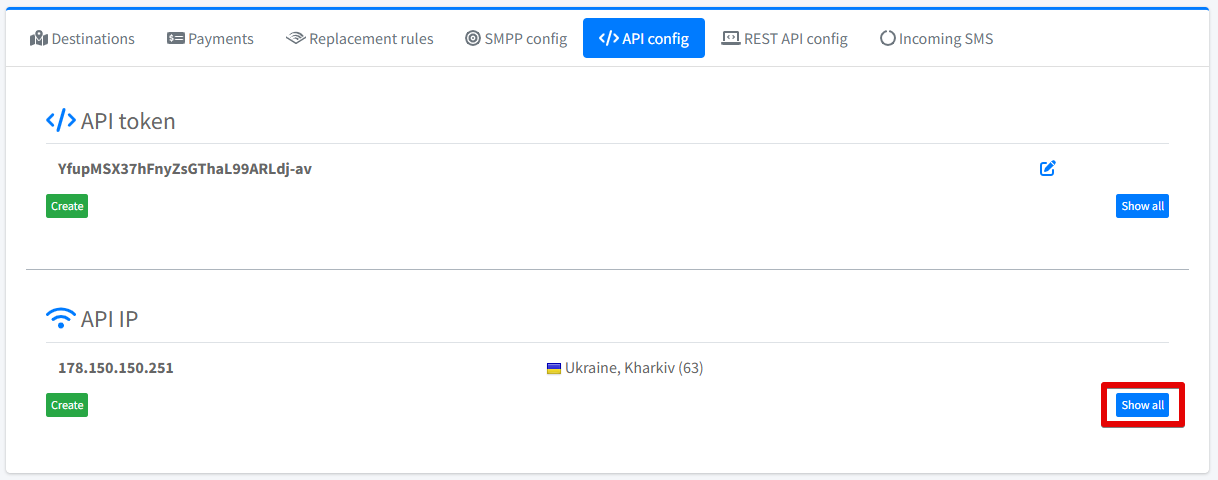Create a new API token

[67, 206]
